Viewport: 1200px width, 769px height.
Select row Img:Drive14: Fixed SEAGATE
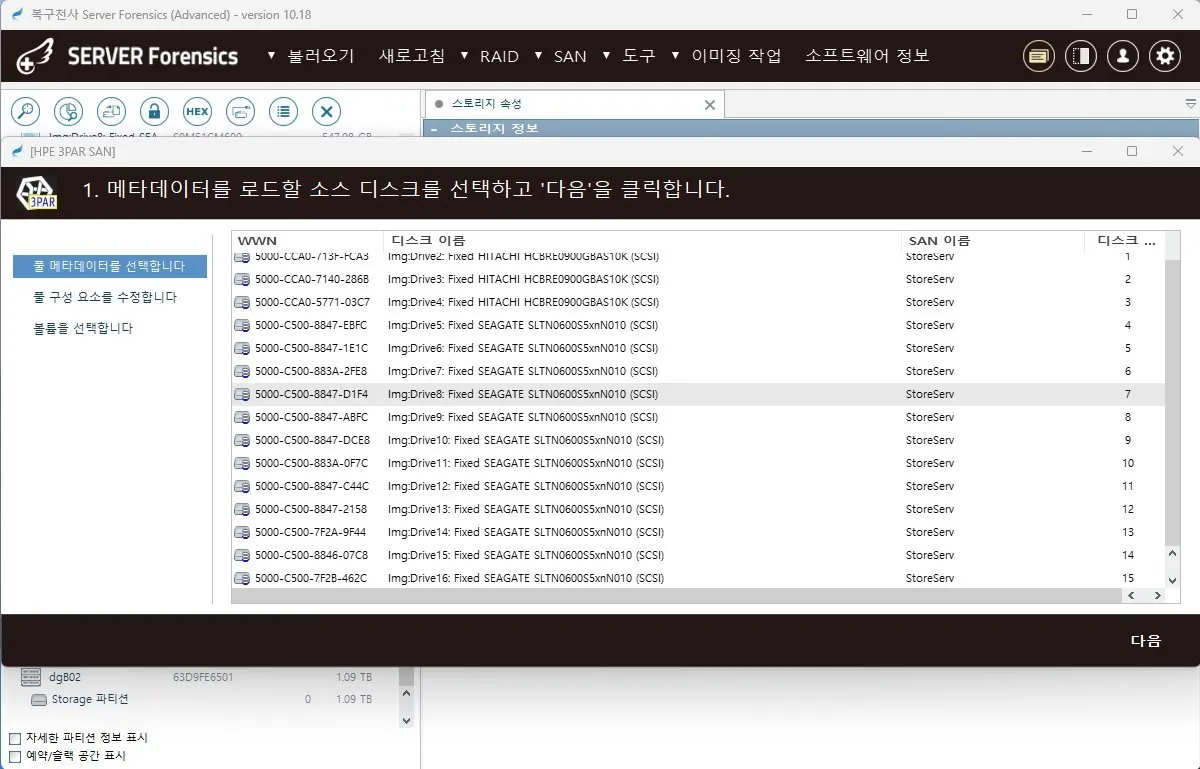coord(698,532)
